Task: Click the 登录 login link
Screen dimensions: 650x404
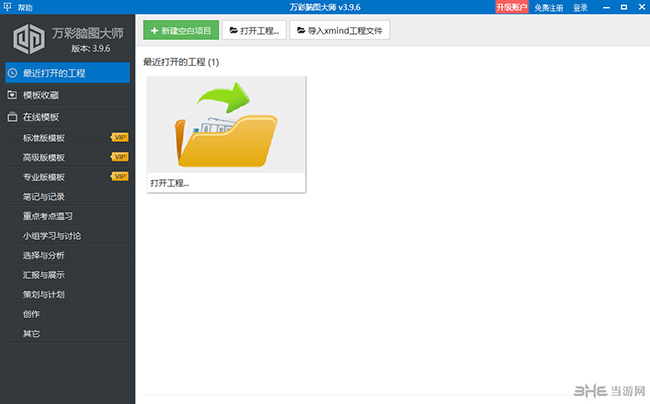Action: [x=580, y=7]
